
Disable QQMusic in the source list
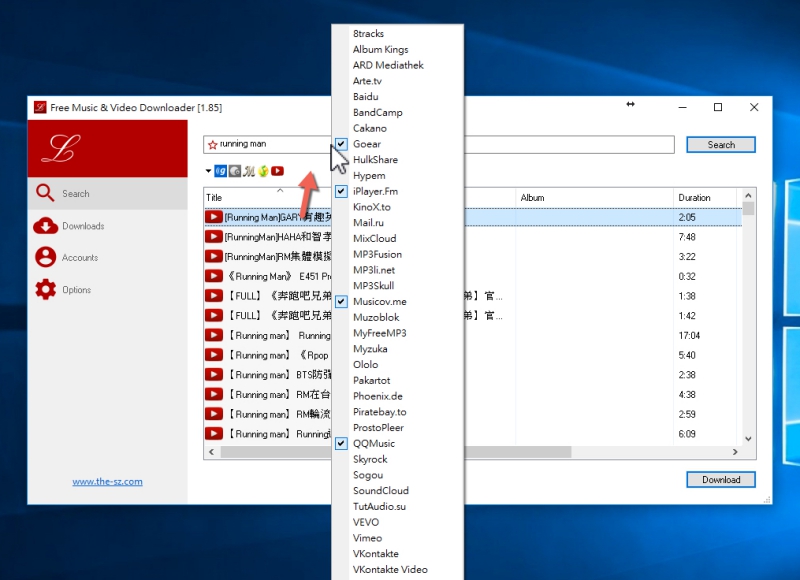[x=373, y=443]
